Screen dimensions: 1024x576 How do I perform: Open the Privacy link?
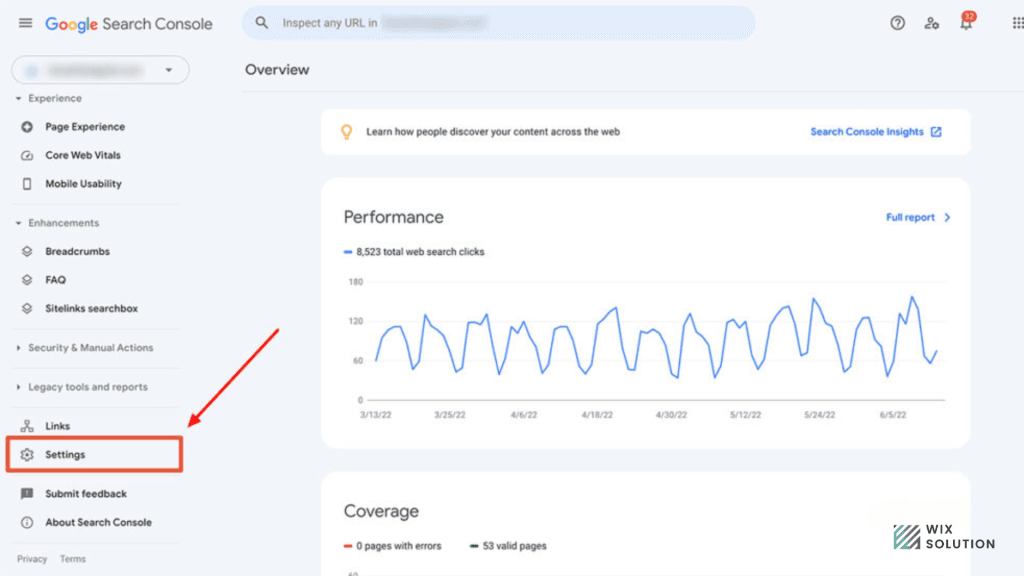coord(32,559)
